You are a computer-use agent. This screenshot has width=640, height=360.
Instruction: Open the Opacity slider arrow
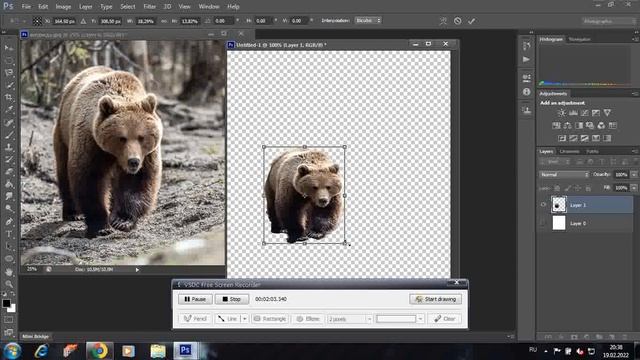pos(633,175)
